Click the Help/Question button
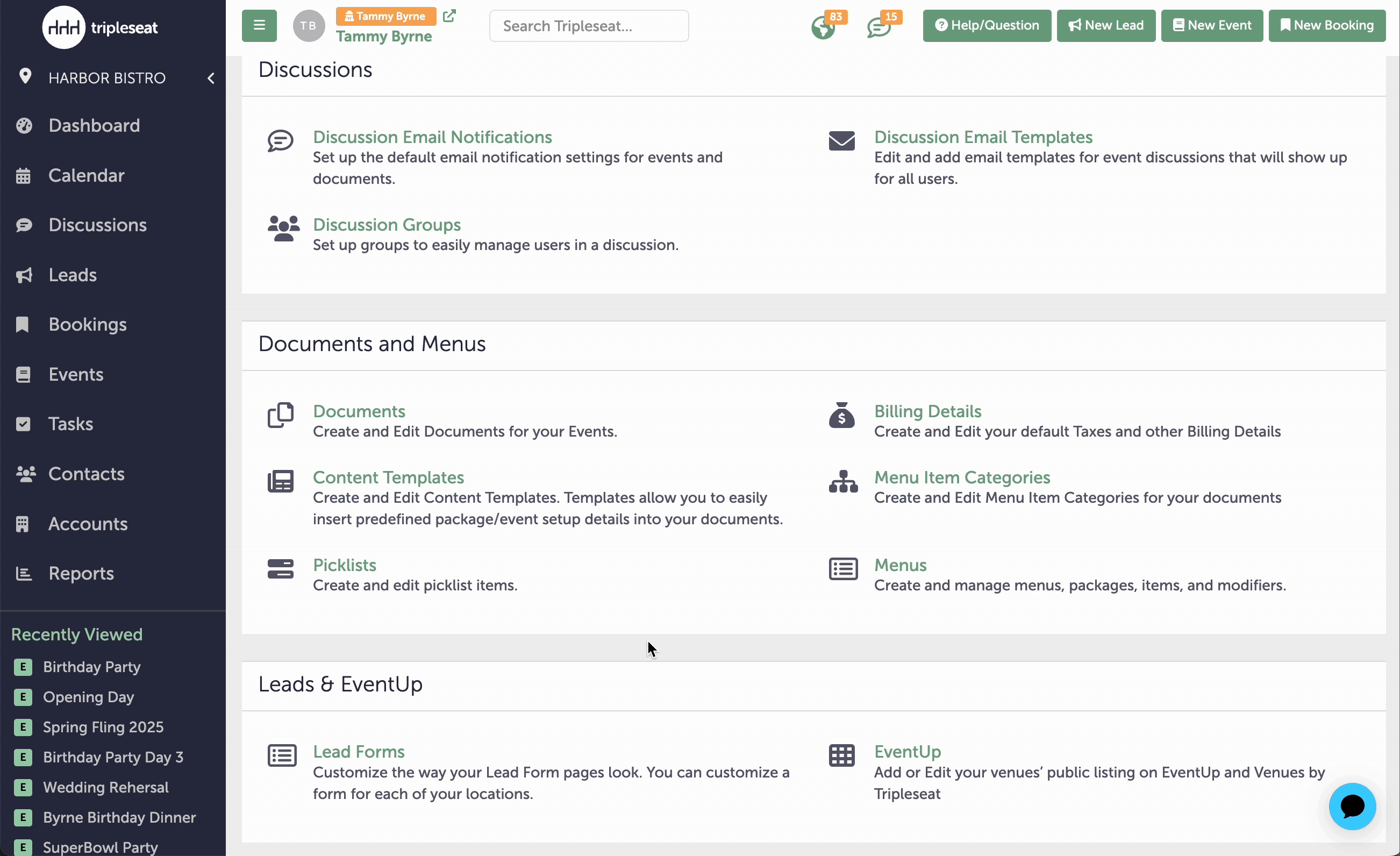The width and height of the screenshot is (1400, 856). point(986,26)
